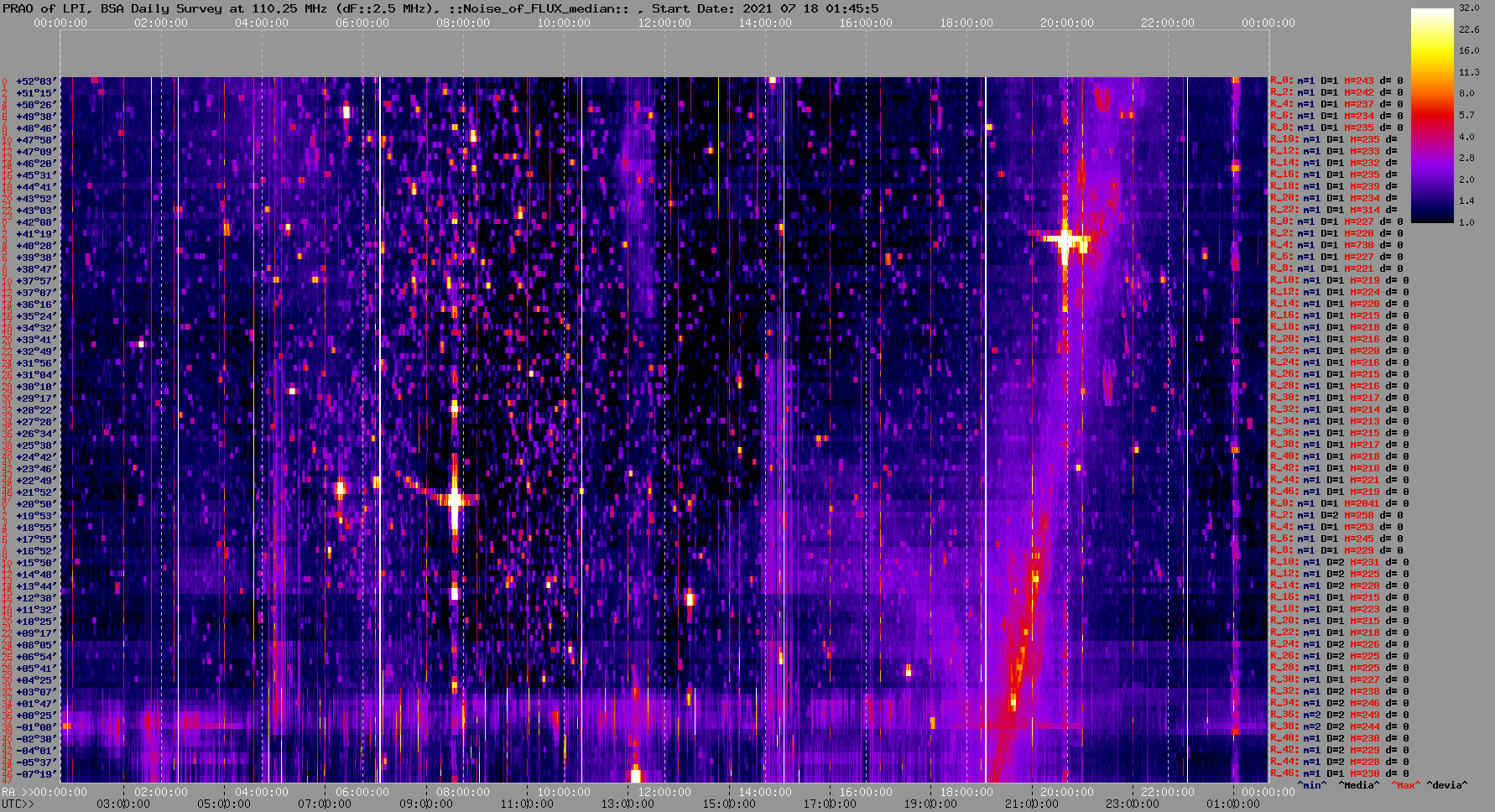This screenshot has height=812, width=1495.
Task: Click the top axis tick label 14:00:00
Action: (x=765, y=23)
